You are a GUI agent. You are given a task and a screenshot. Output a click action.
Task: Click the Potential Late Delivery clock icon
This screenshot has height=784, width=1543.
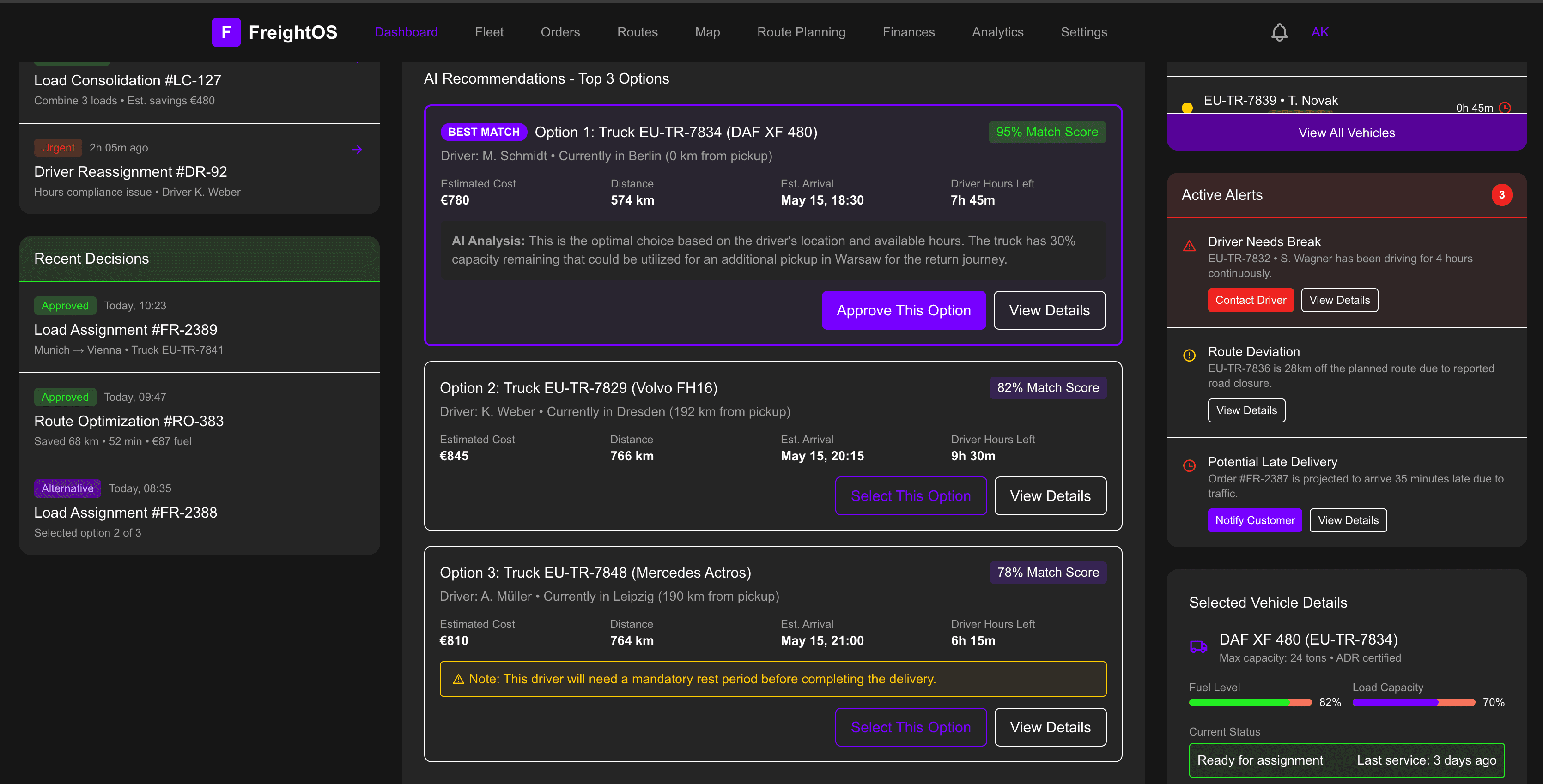pos(1189,465)
